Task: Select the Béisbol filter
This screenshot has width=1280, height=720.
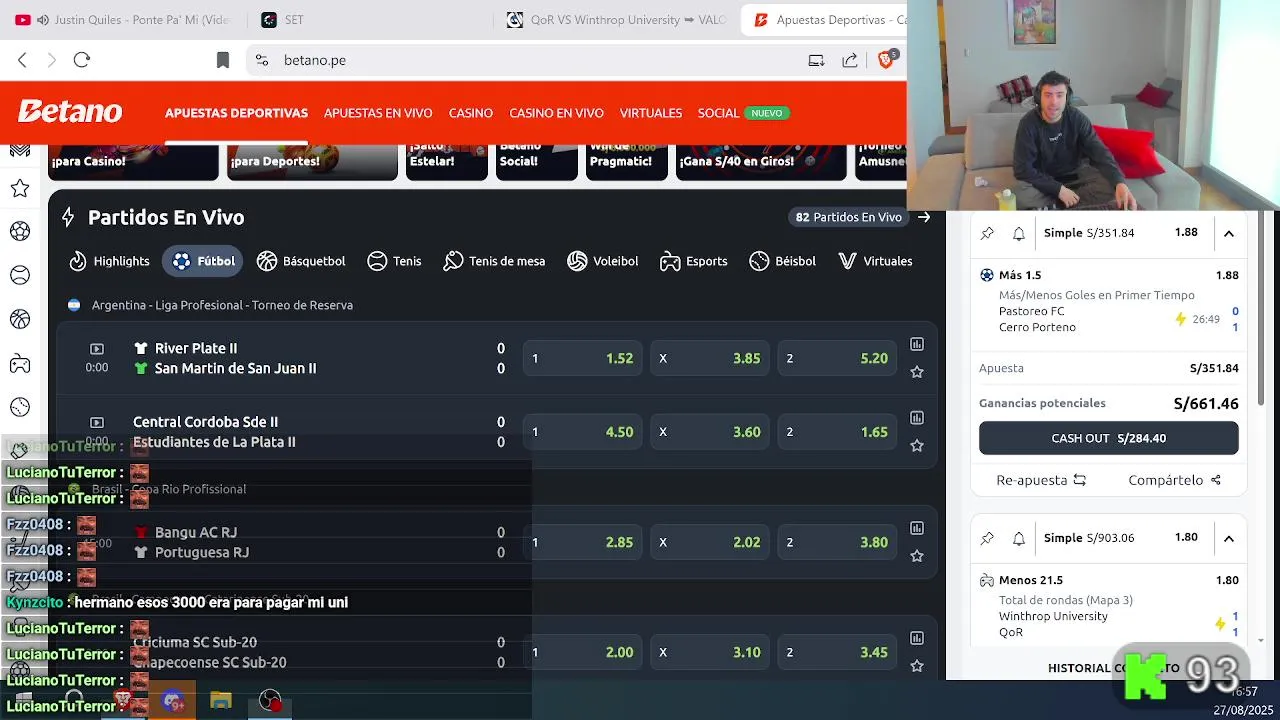Action: [782, 261]
